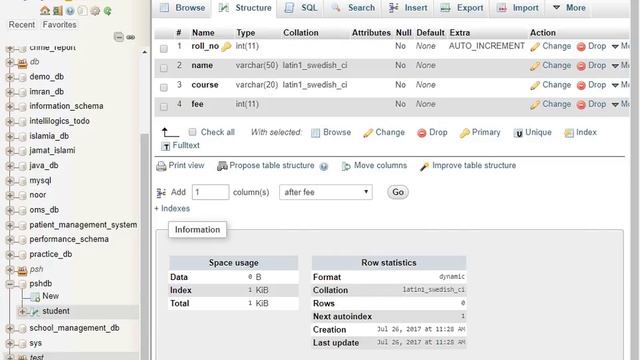Open the SQL tab
The width and height of the screenshot is (640, 360).
[x=301, y=8]
